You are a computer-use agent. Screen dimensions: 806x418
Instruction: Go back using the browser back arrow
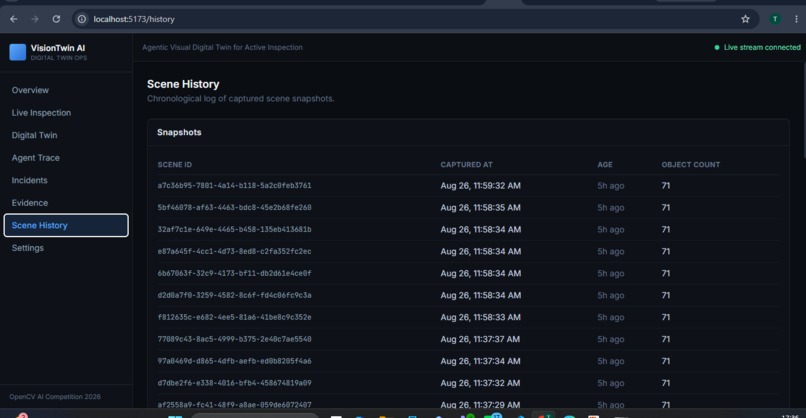click(14, 19)
